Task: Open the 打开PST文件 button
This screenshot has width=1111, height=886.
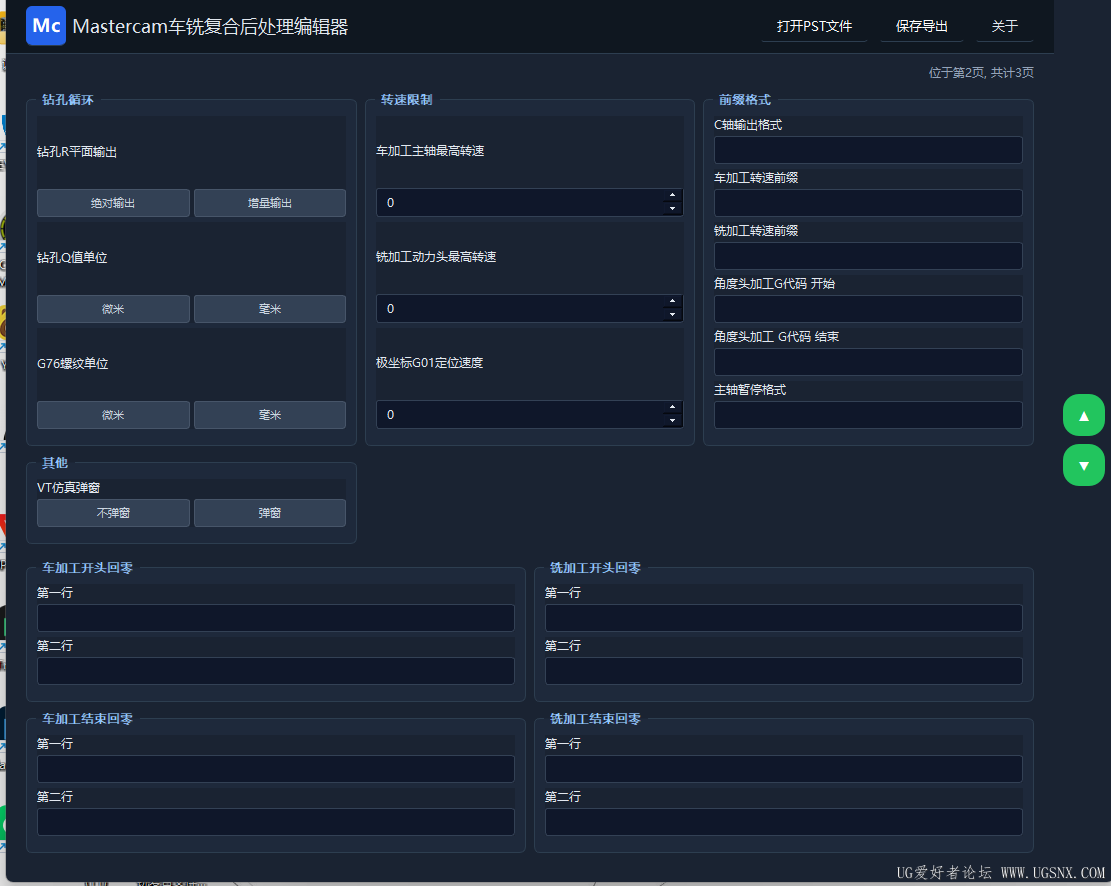Action: 814,26
